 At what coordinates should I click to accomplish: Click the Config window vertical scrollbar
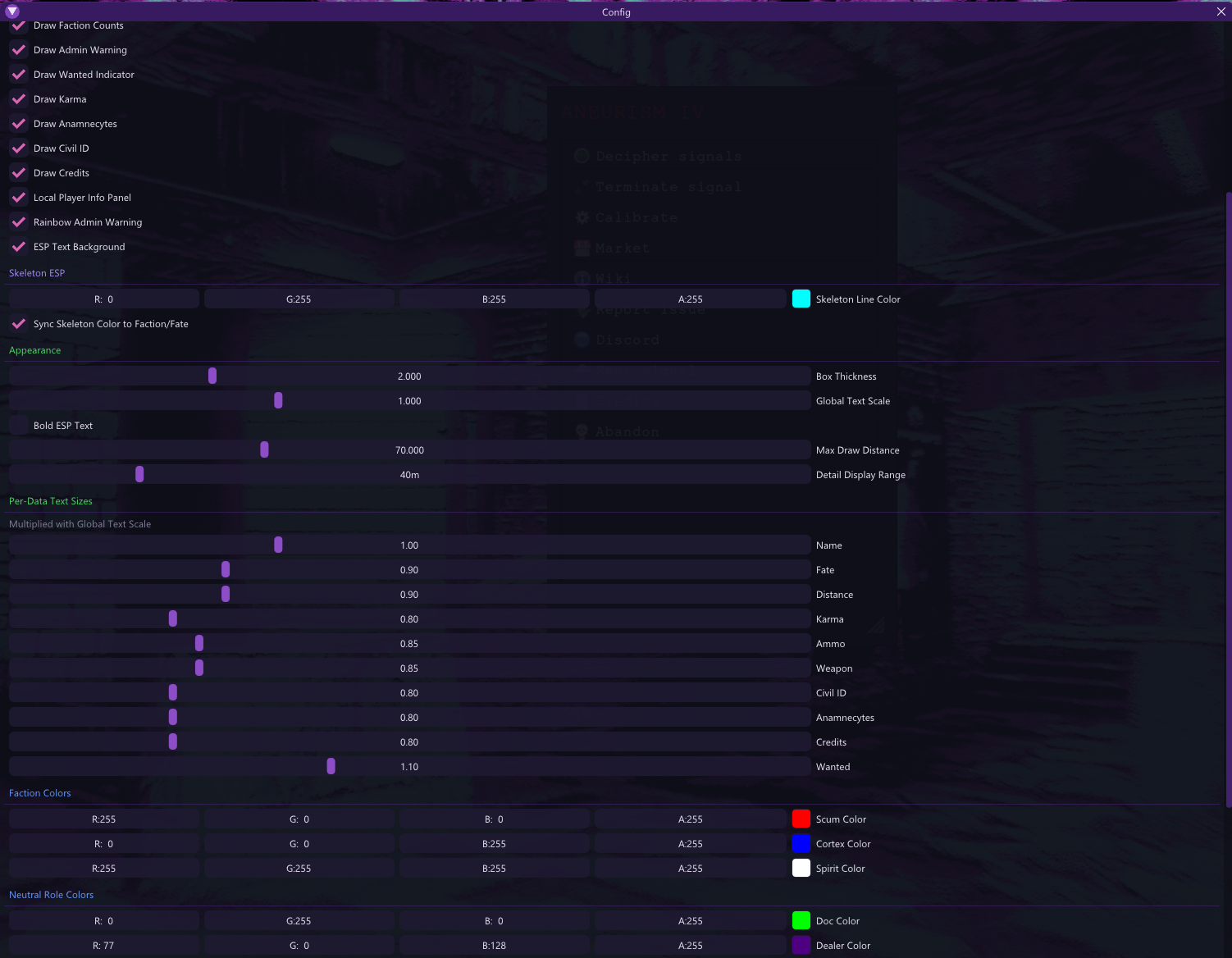pyautogui.click(x=1228, y=500)
